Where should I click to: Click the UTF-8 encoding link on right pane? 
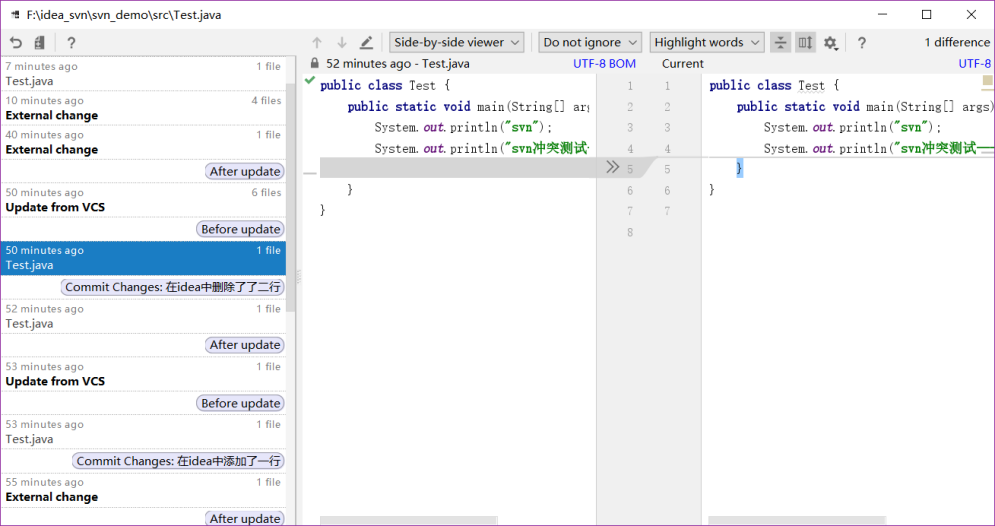(x=975, y=63)
